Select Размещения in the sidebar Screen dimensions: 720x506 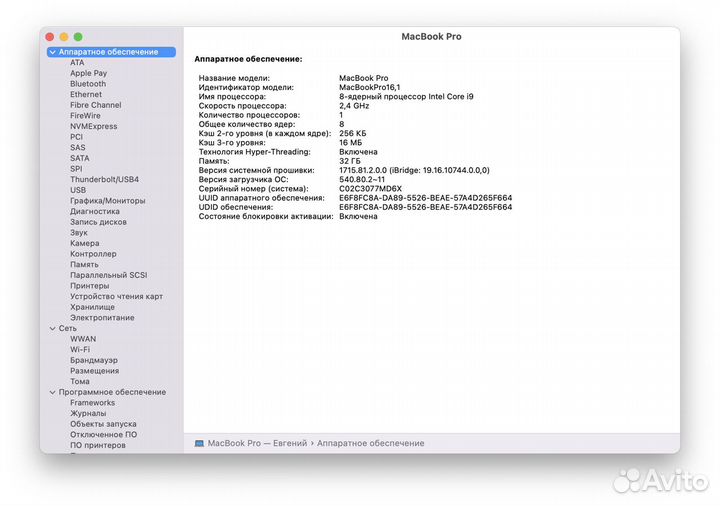94,371
